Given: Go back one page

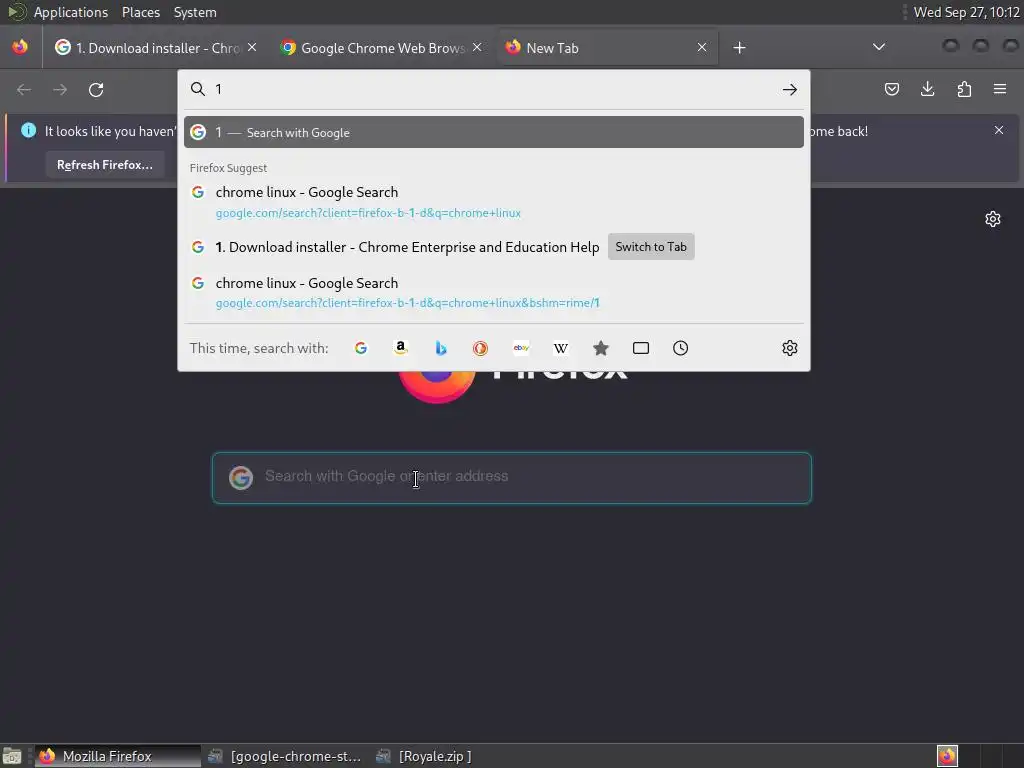Looking at the screenshot, I should [x=24, y=89].
